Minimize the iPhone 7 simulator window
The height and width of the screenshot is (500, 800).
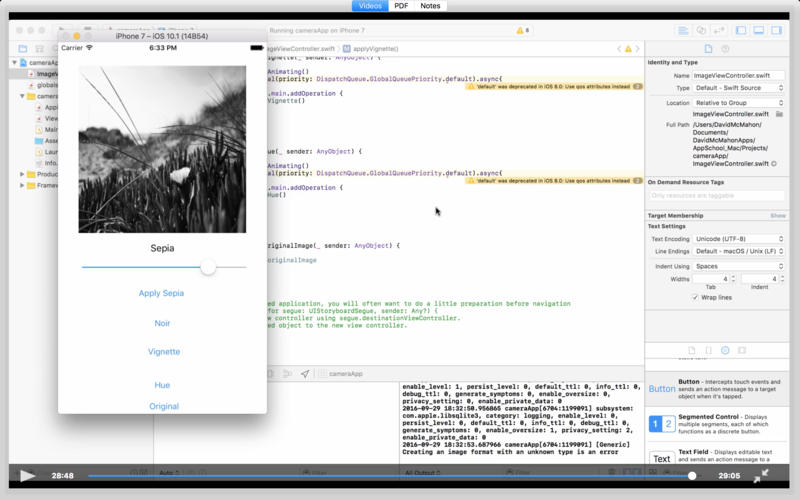[x=77, y=36]
